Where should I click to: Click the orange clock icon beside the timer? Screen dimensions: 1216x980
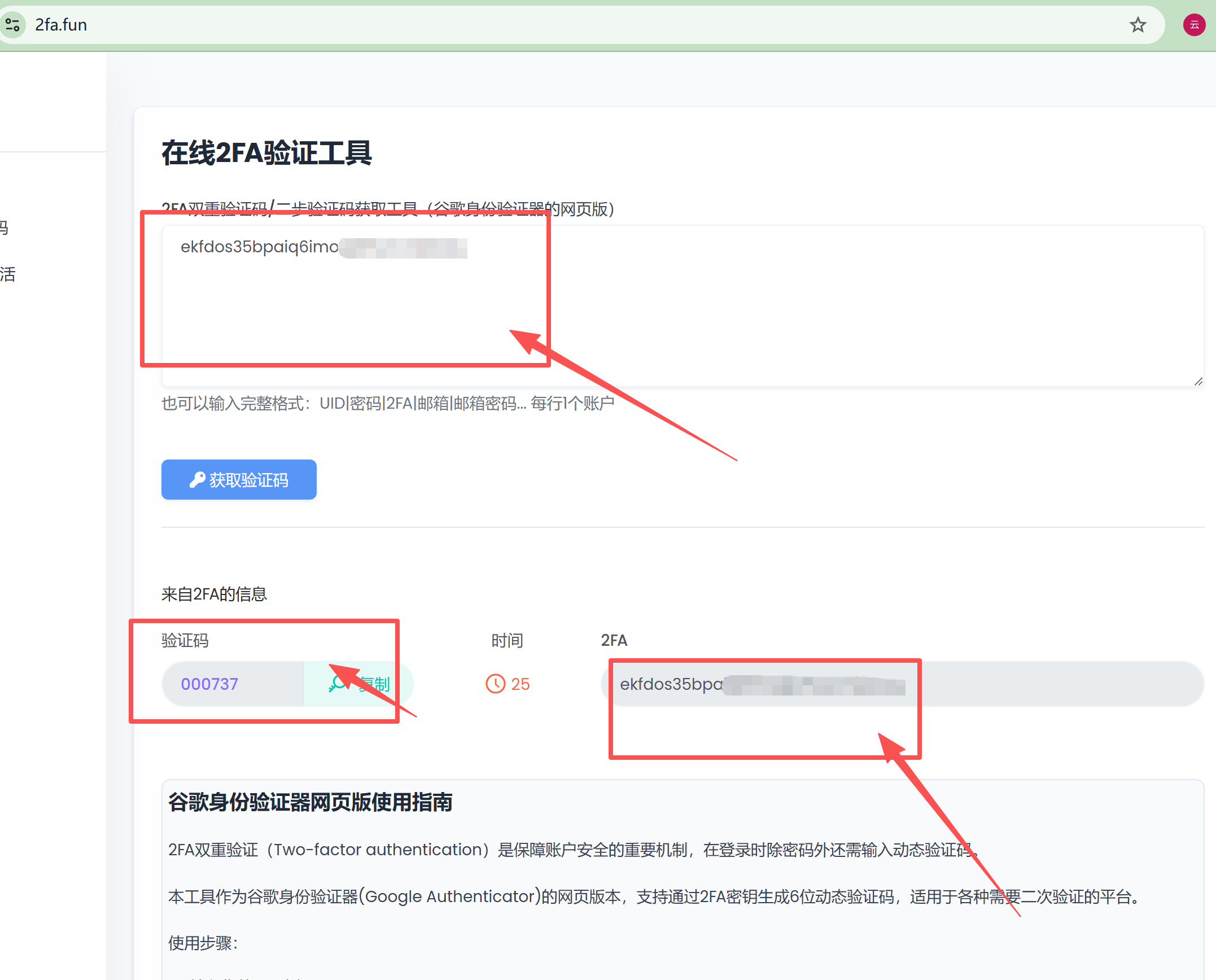coord(495,684)
